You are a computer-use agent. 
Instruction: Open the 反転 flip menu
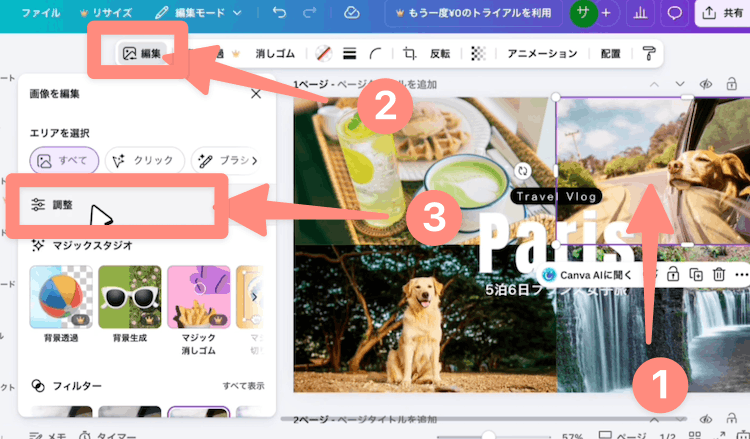[440, 54]
